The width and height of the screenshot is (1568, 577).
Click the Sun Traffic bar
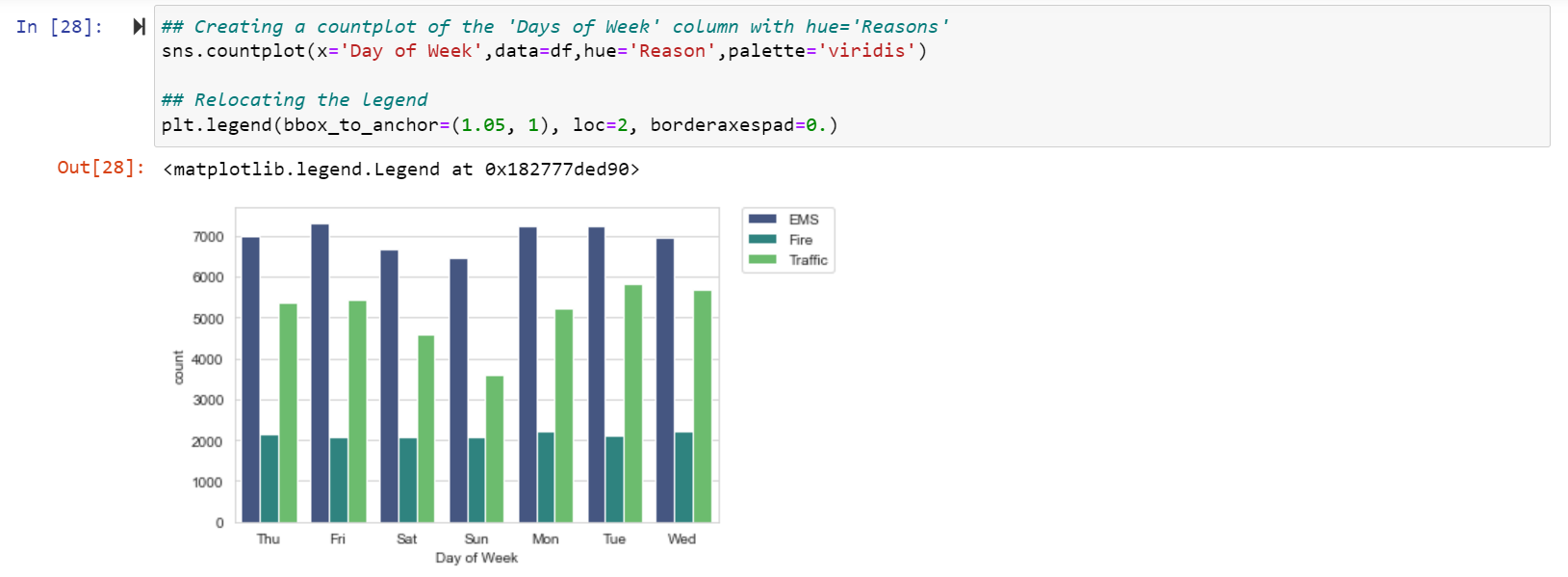(x=495, y=449)
